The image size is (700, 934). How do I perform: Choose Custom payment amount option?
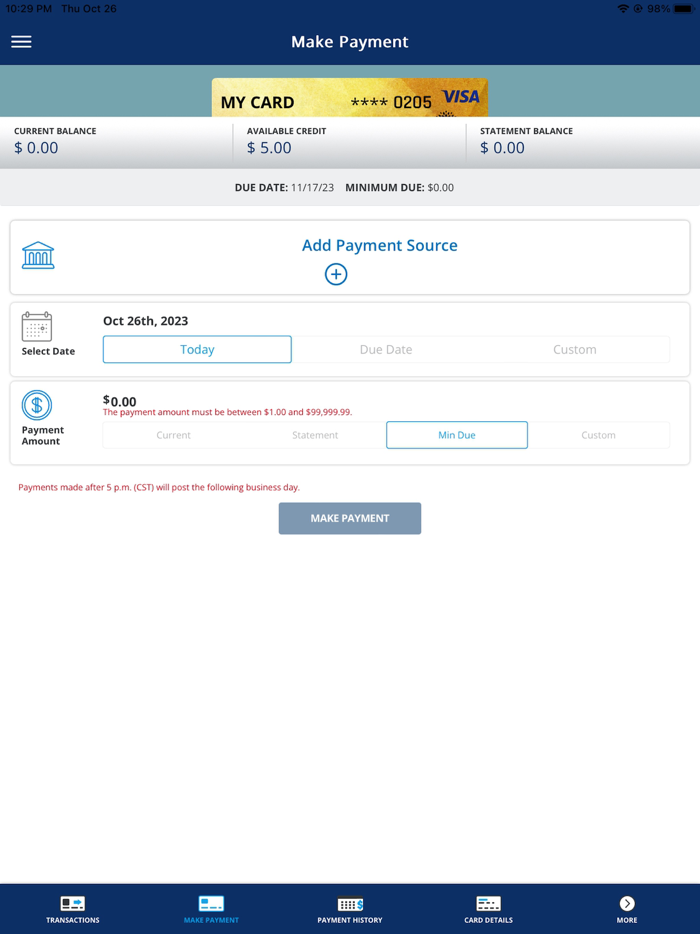tap(599, 435)
